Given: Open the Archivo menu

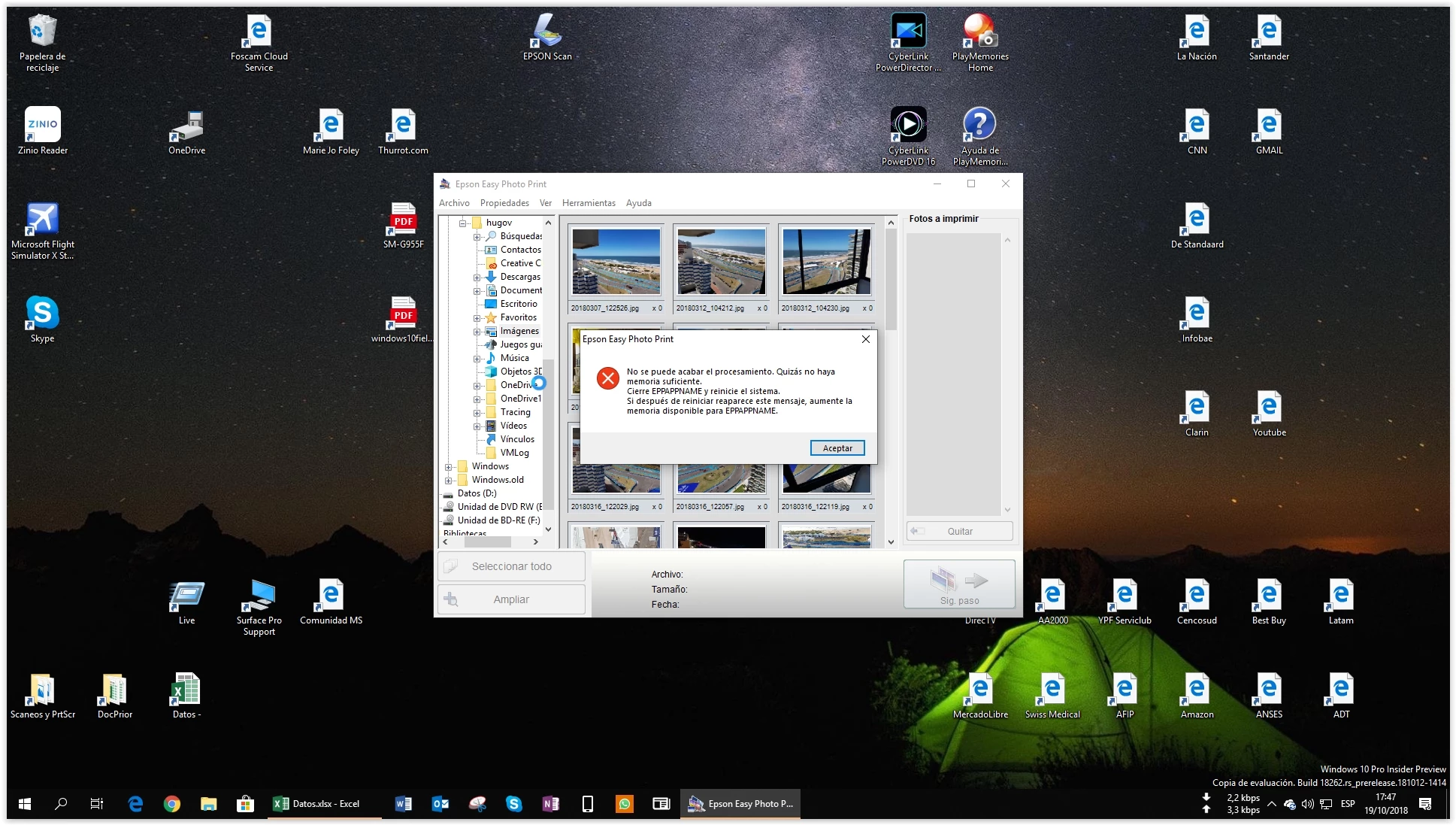Looking at the screenshot, I should click(454, 203).
